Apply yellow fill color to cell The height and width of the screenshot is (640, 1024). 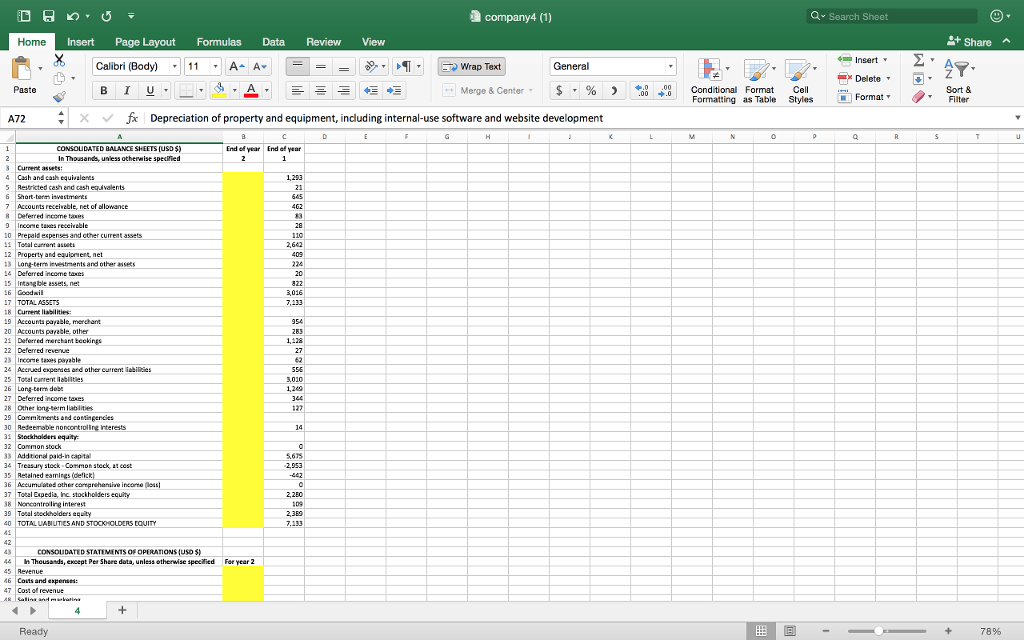coord(219,90)
